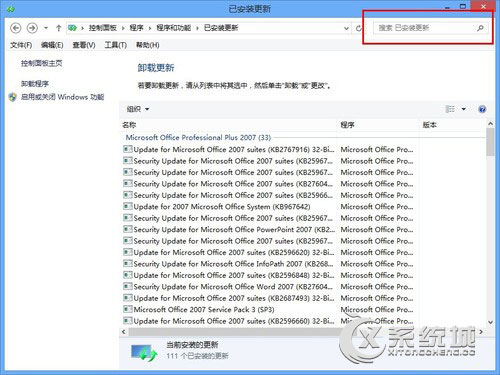Go to 控制面板主页 link
The width and height of the screenshot is (500, 375).
[x=42, y=63]
